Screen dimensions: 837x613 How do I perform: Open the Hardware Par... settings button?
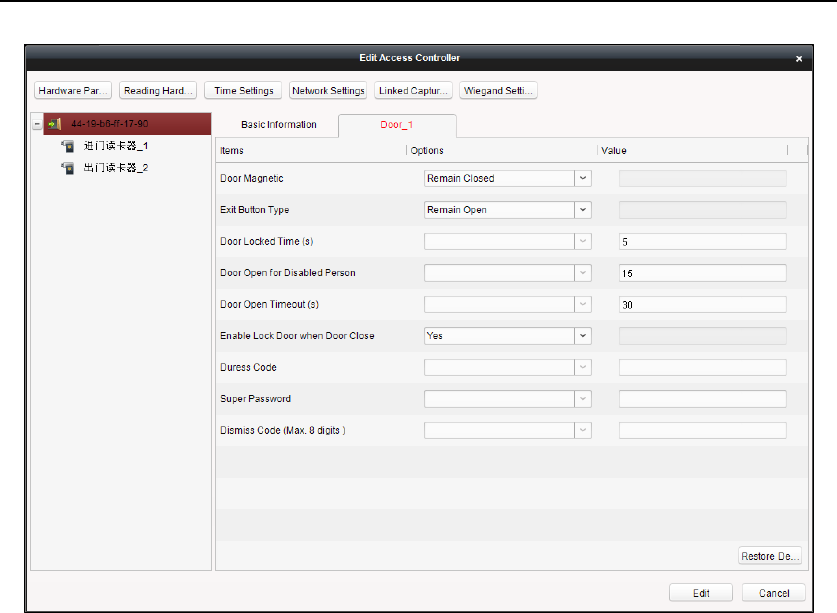[x=73, y=91]
